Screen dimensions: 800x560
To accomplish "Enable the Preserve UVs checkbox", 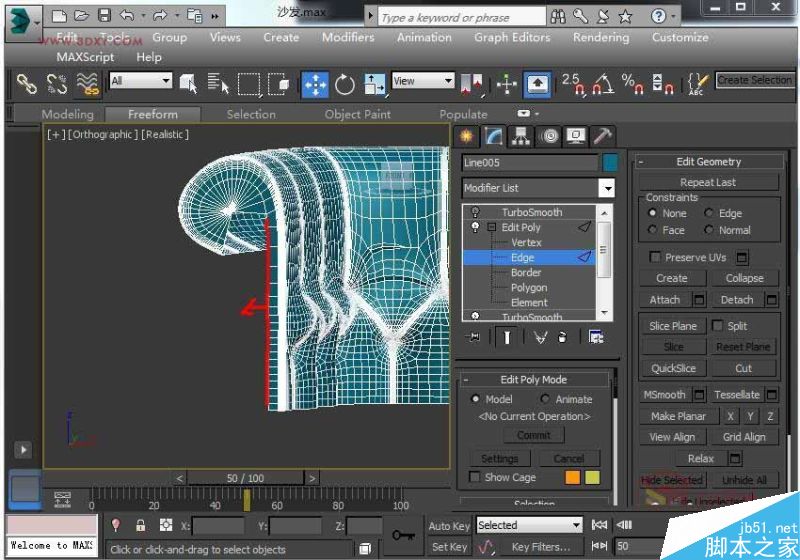I will [x=655, y=257].
